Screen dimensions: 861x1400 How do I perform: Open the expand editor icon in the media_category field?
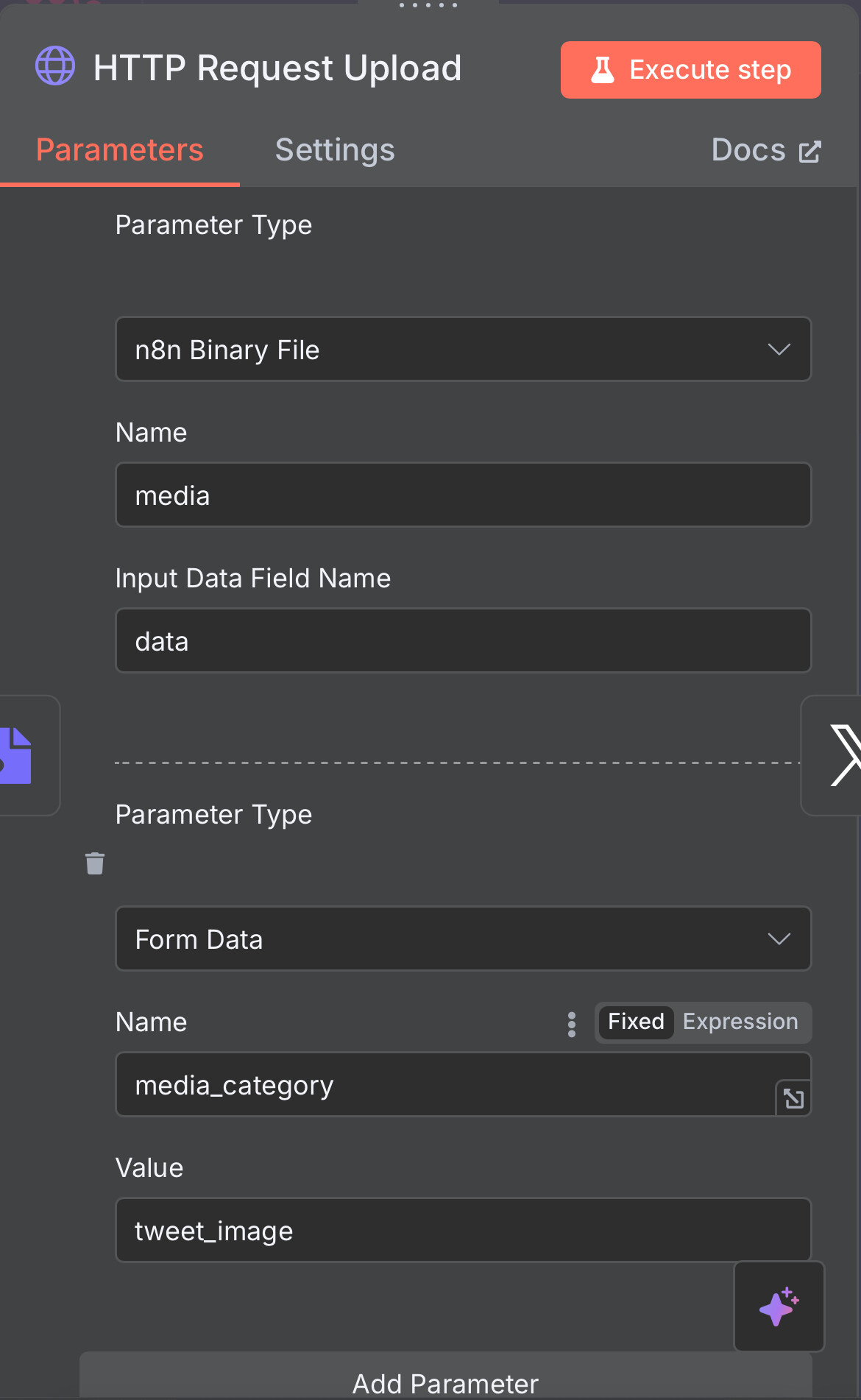[793, 1098]
